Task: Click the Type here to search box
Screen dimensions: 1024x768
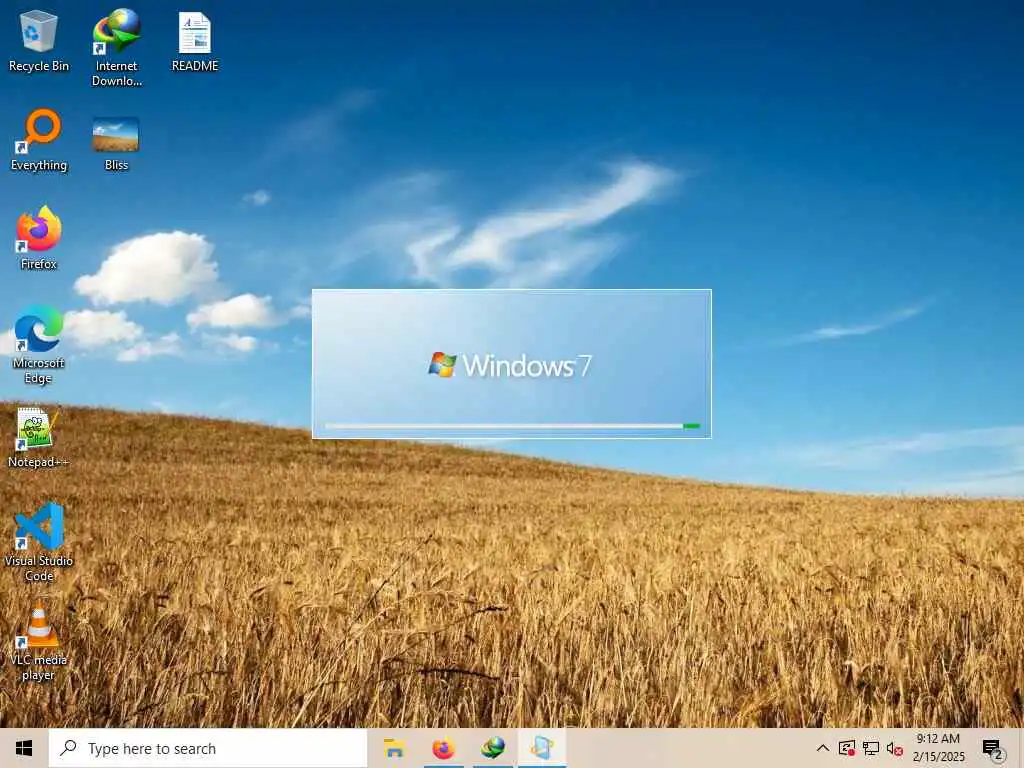Action: [x=208, y=748]
